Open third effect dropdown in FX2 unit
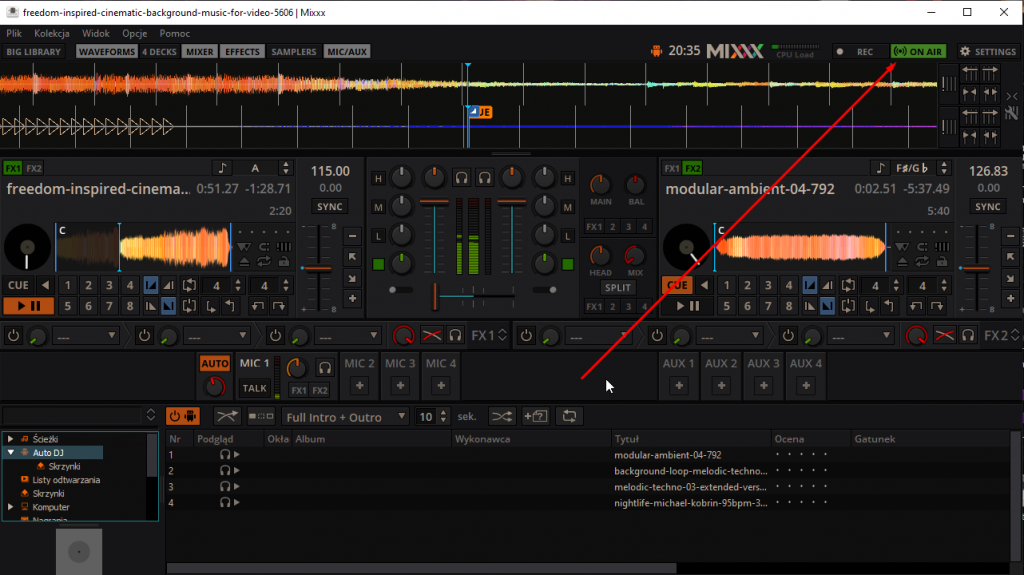This screenshot has width=1024, height=575. 859,336
